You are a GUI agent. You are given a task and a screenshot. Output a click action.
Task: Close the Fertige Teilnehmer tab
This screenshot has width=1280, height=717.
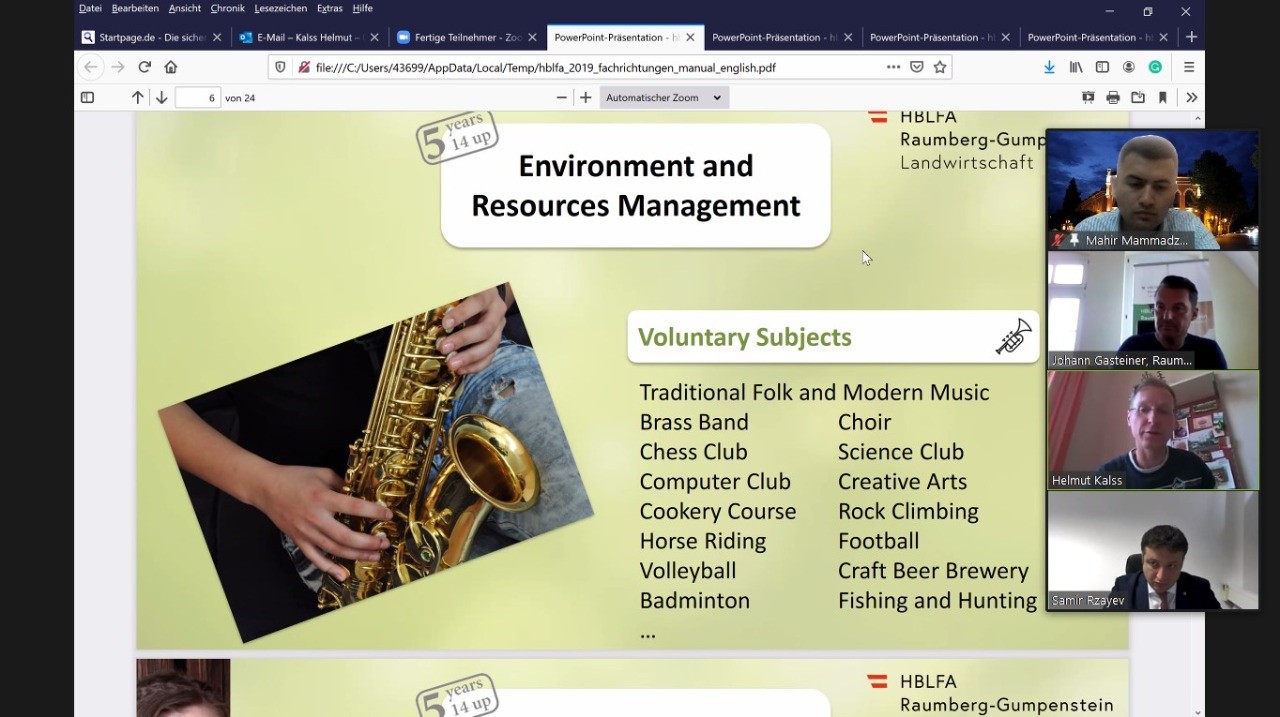[533, 37]
